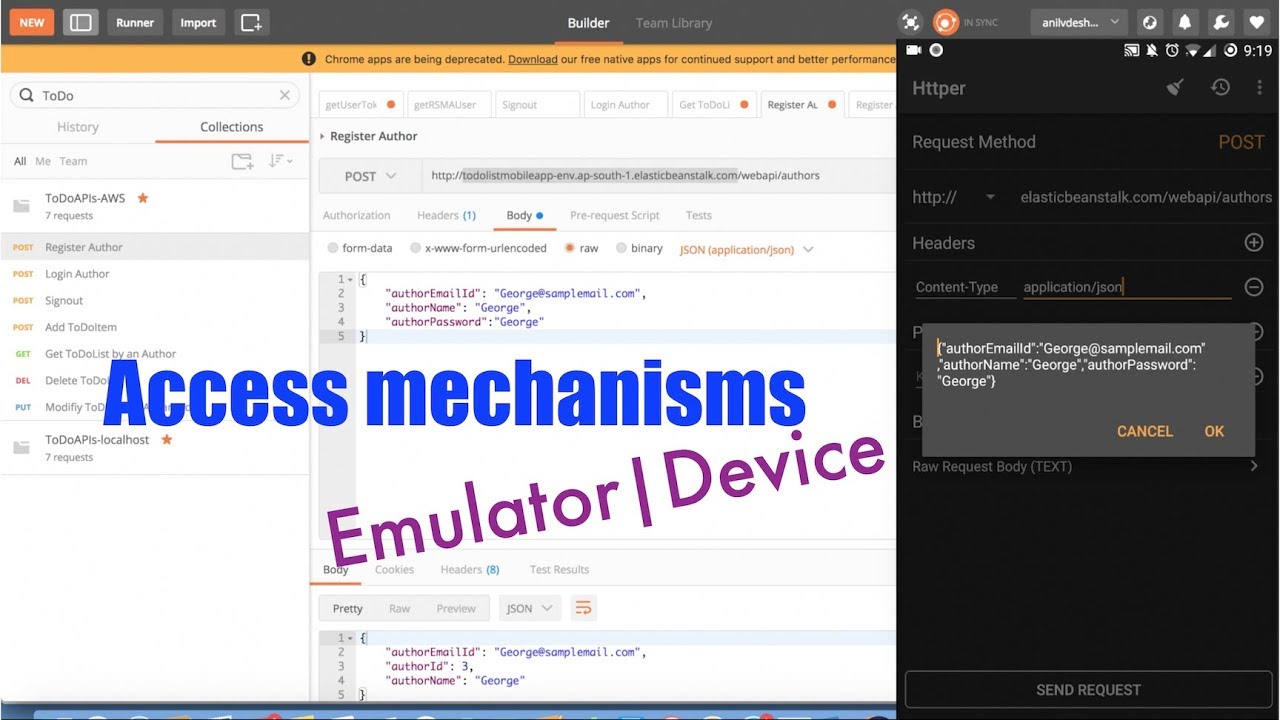Open the Runner button
The width and height of the screenshot is (1280, 720).
point(135,22)
